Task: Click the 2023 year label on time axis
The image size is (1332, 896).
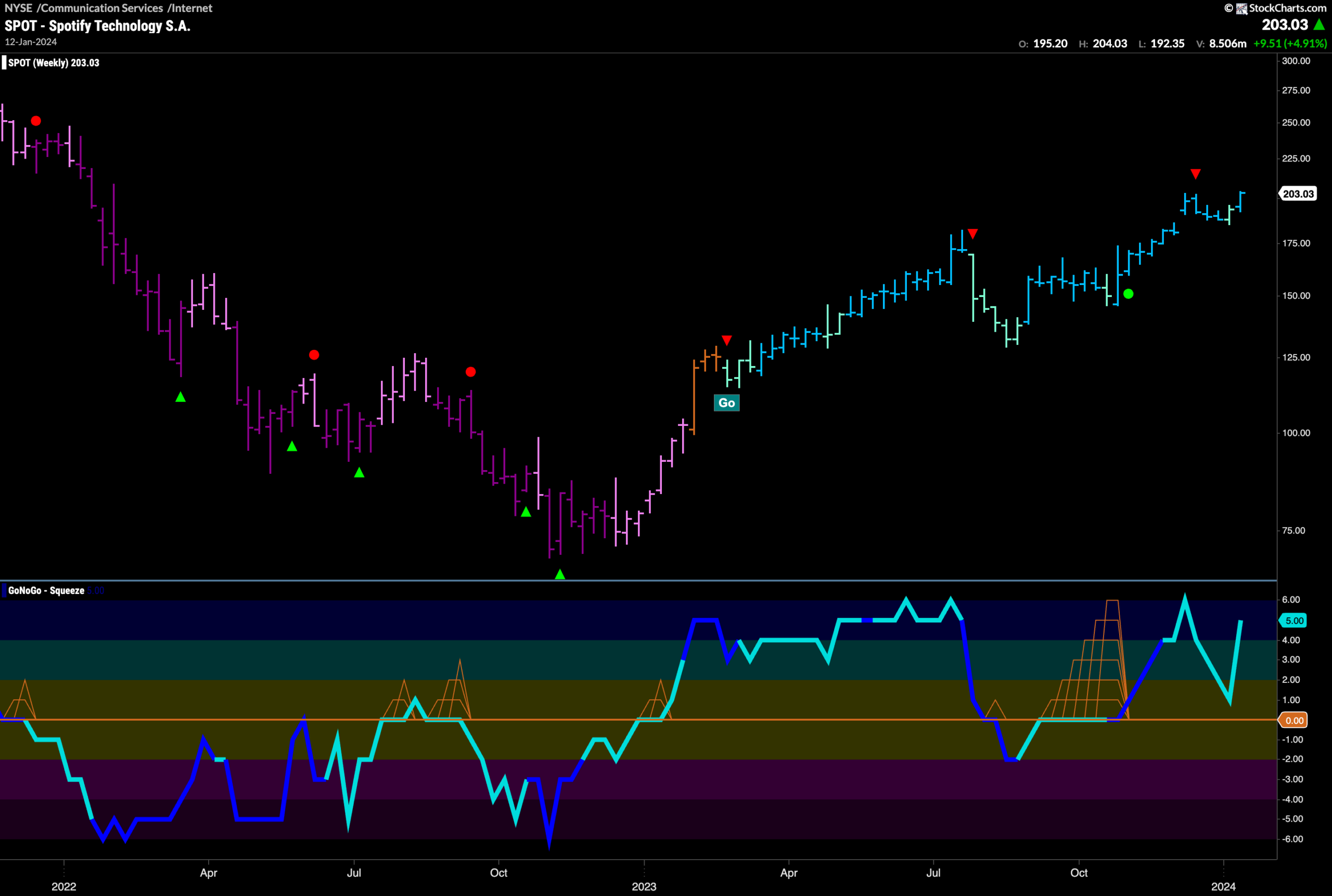Action: [644, 886]
